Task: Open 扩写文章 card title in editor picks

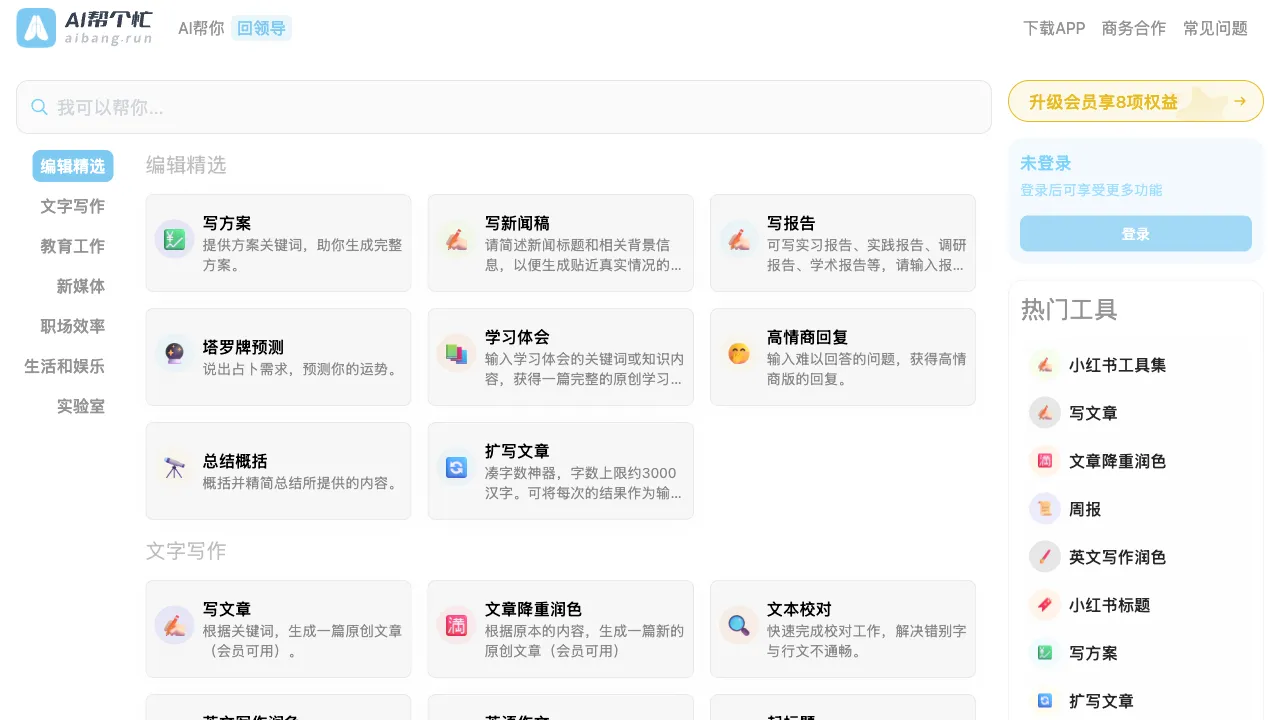Action: pos(517,451)
